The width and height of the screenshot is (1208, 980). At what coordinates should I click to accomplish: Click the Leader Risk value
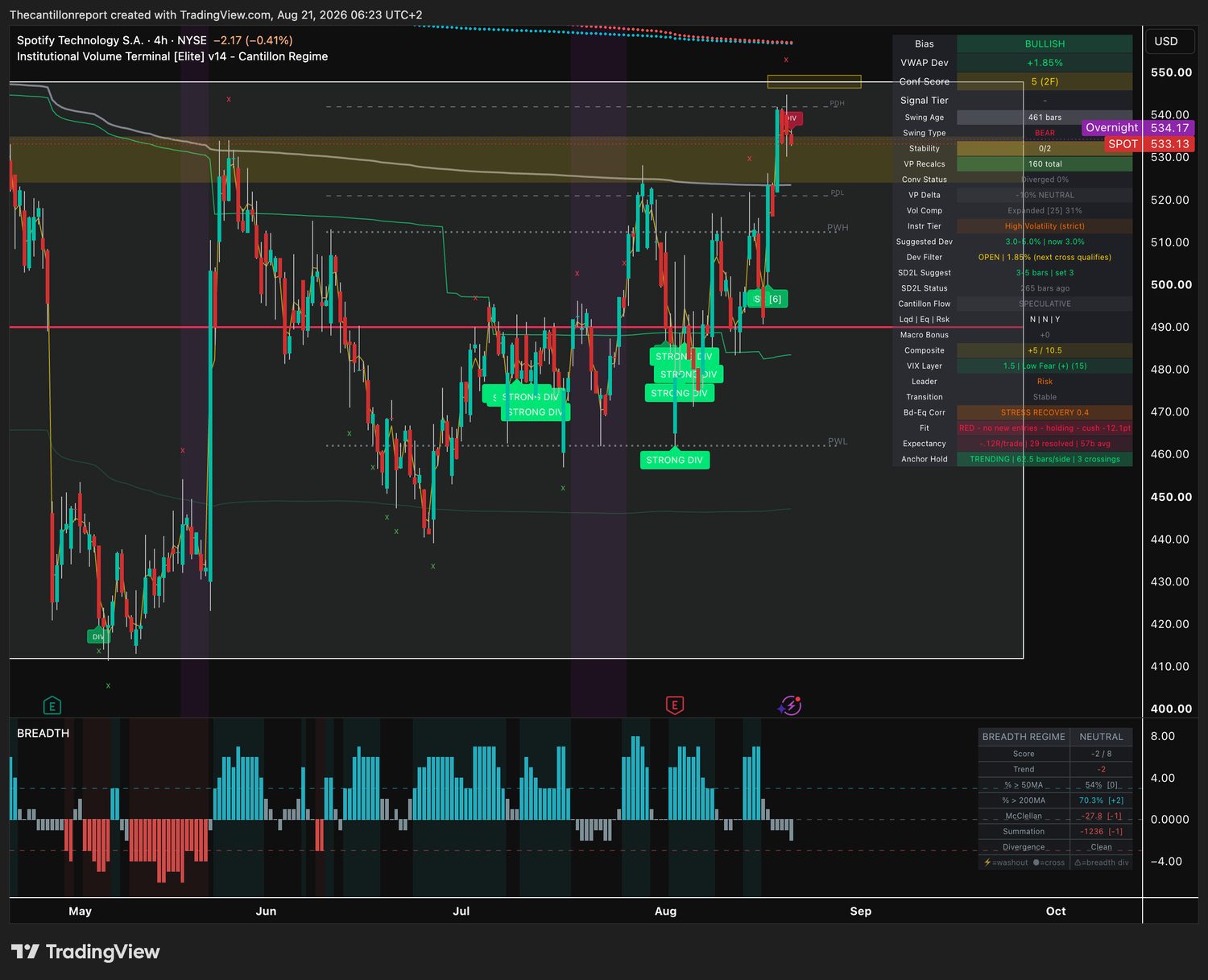(1045, 382)
